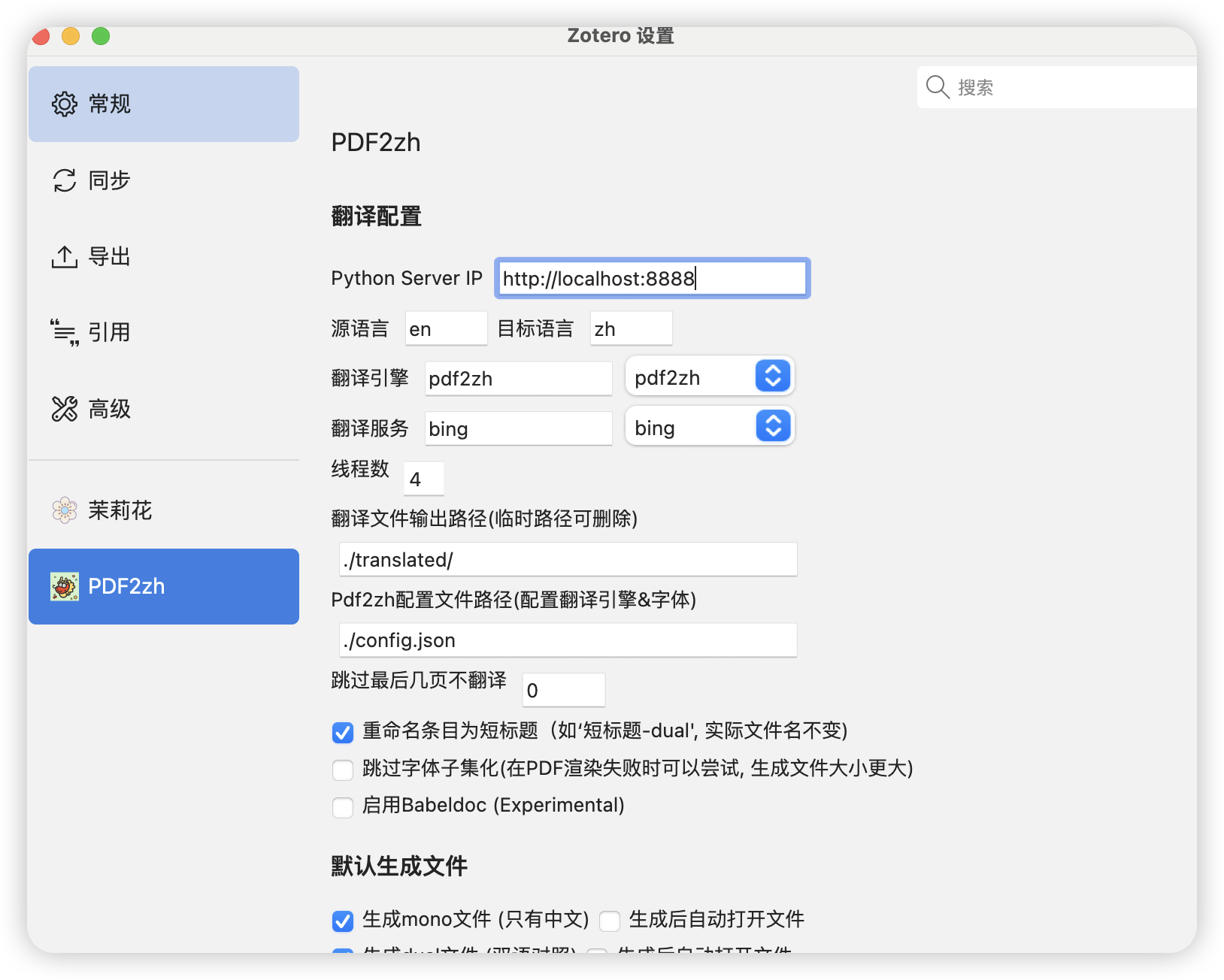
Task: Enable skip font subsetting checkbox
Action: 343,770
